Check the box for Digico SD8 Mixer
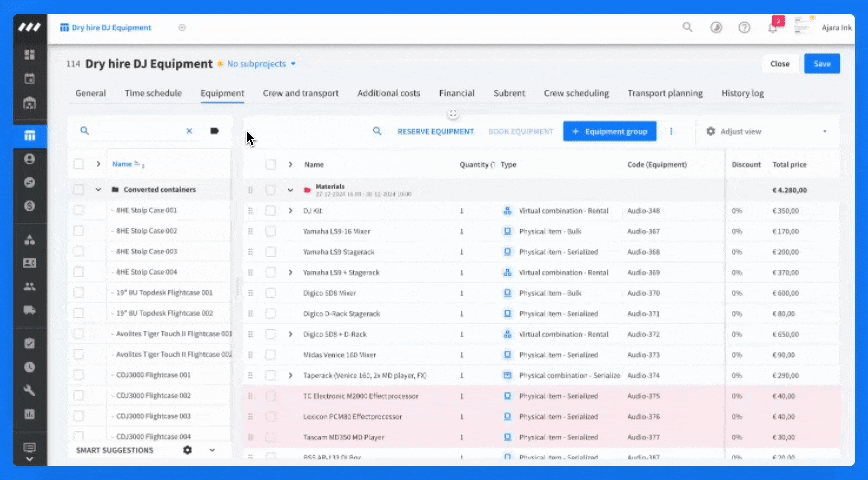Viewport: 868px width, 480px height. (x=270, y=293)
